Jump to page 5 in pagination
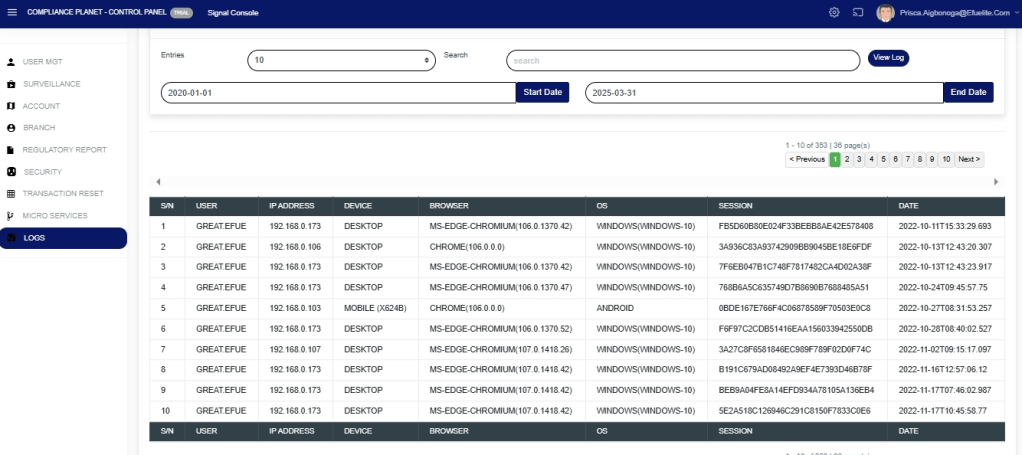1022x455 pixels. 883,159
